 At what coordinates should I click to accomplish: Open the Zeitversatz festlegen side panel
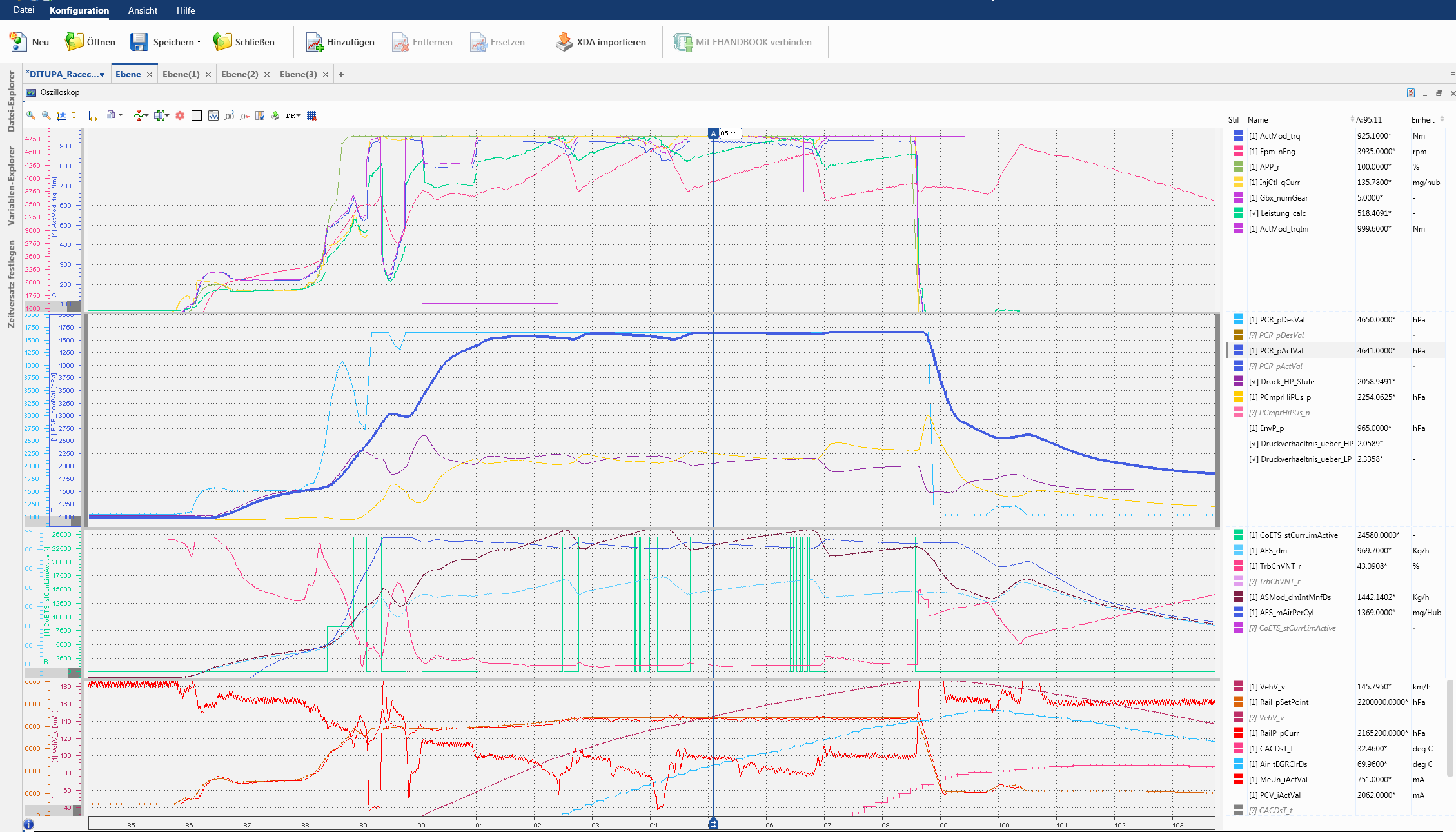(x=11, y=284)
